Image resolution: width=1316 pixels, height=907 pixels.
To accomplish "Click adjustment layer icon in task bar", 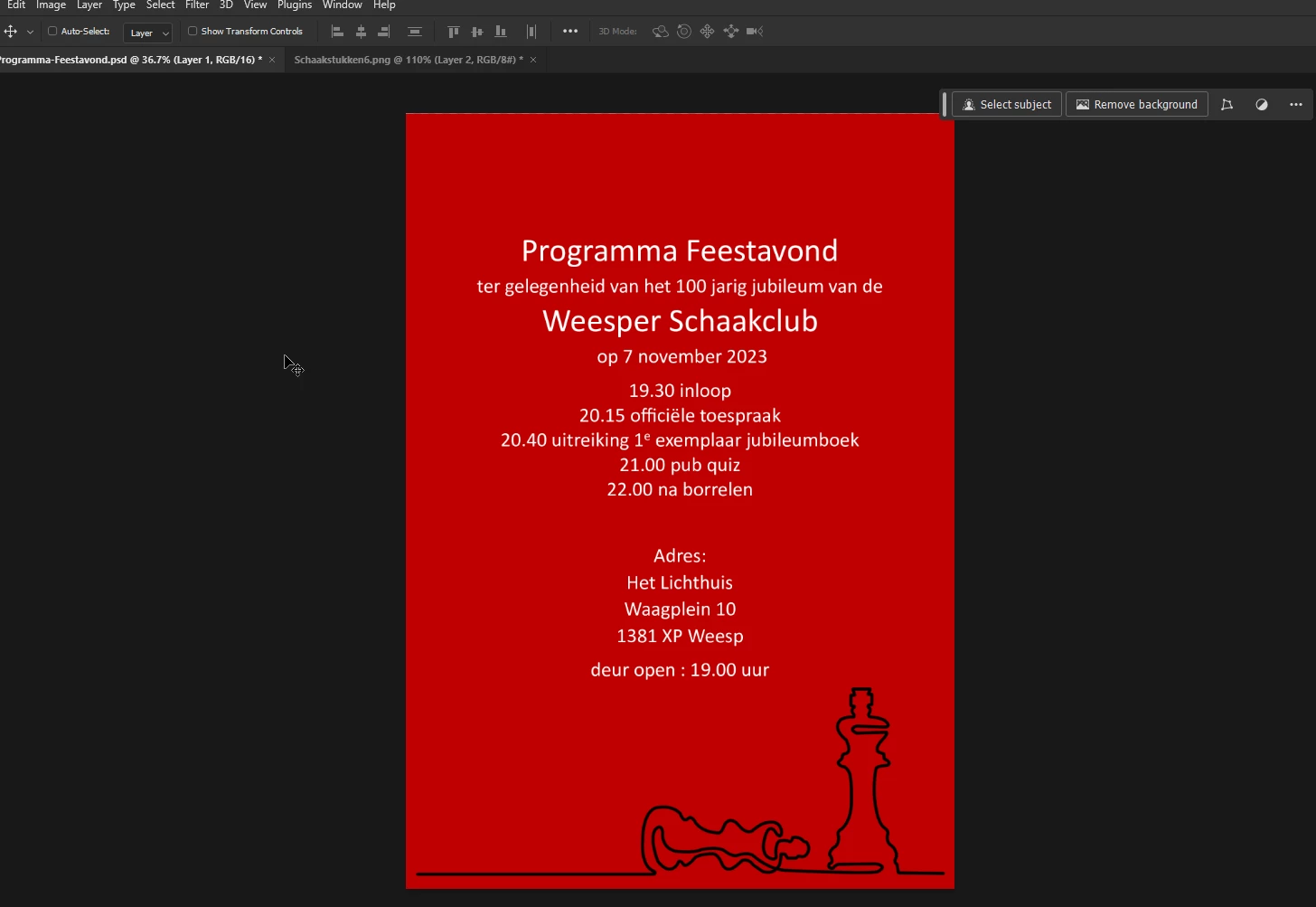I will coord(1262,104).
